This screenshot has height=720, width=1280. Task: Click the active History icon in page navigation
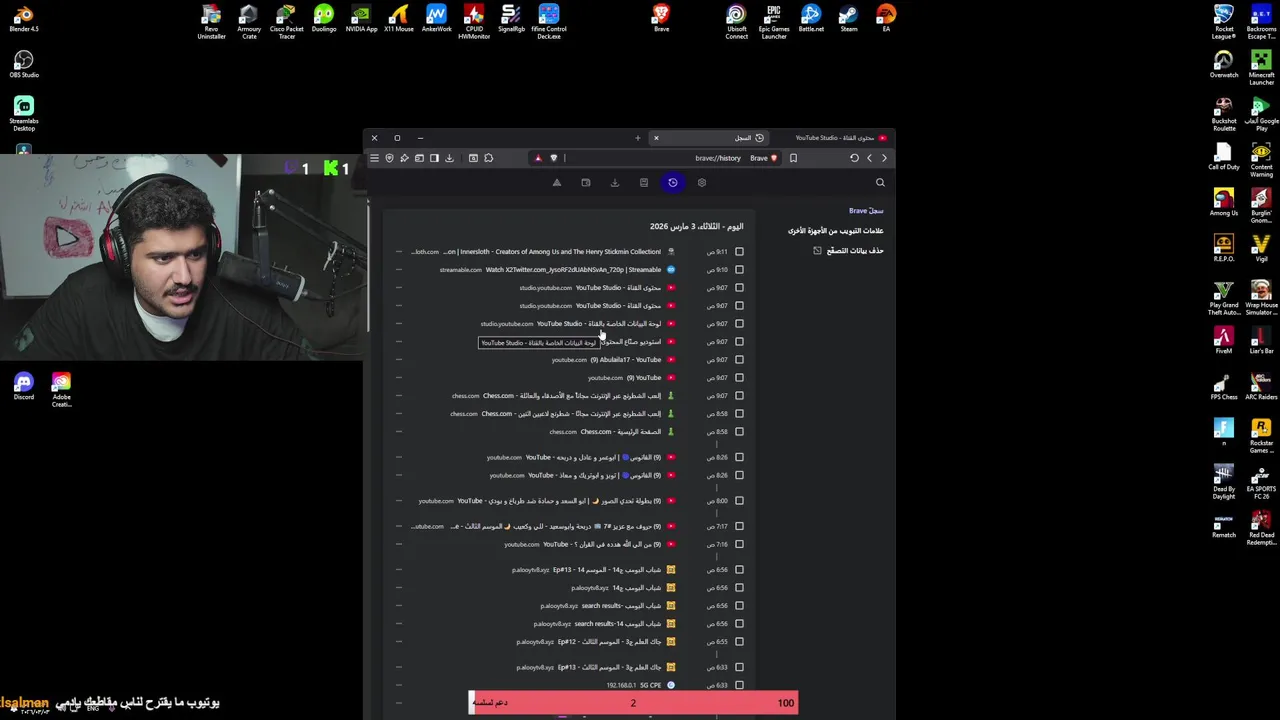[x=673, y=182]
